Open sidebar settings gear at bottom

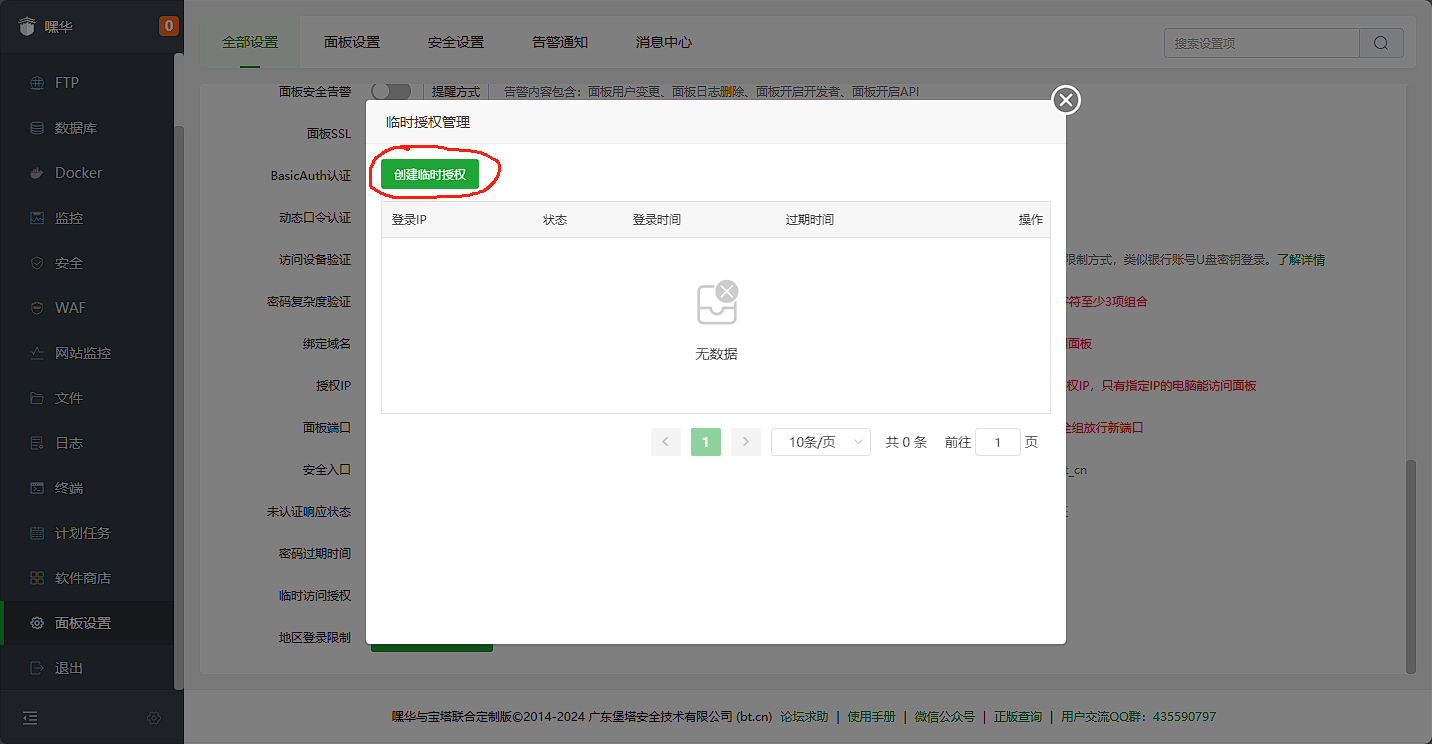[x=154, y=718]
